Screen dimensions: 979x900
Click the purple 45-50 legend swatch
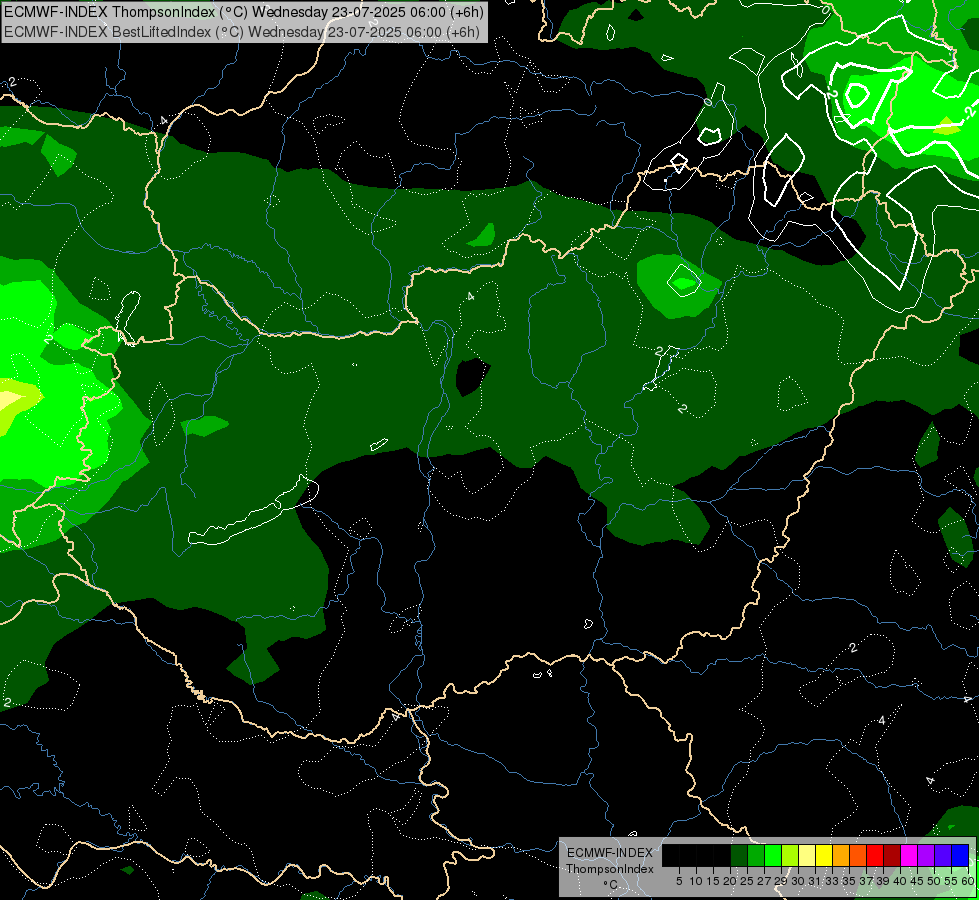coord(926,855)
